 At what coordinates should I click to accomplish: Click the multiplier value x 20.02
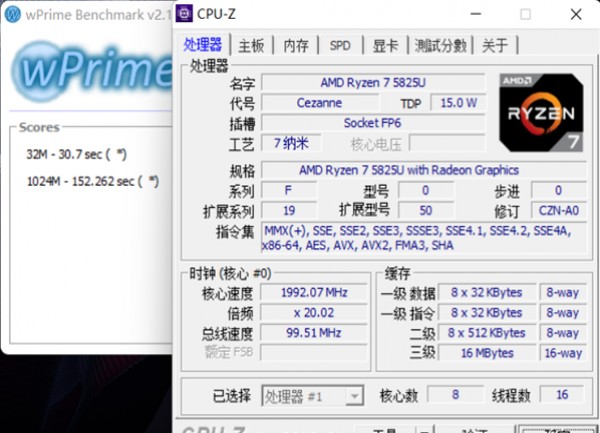[x=314, y=313]
